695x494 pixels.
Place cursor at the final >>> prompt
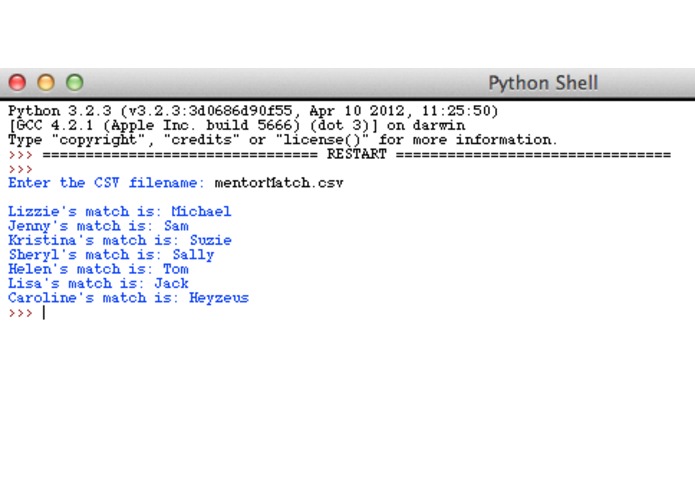(44, 313)
